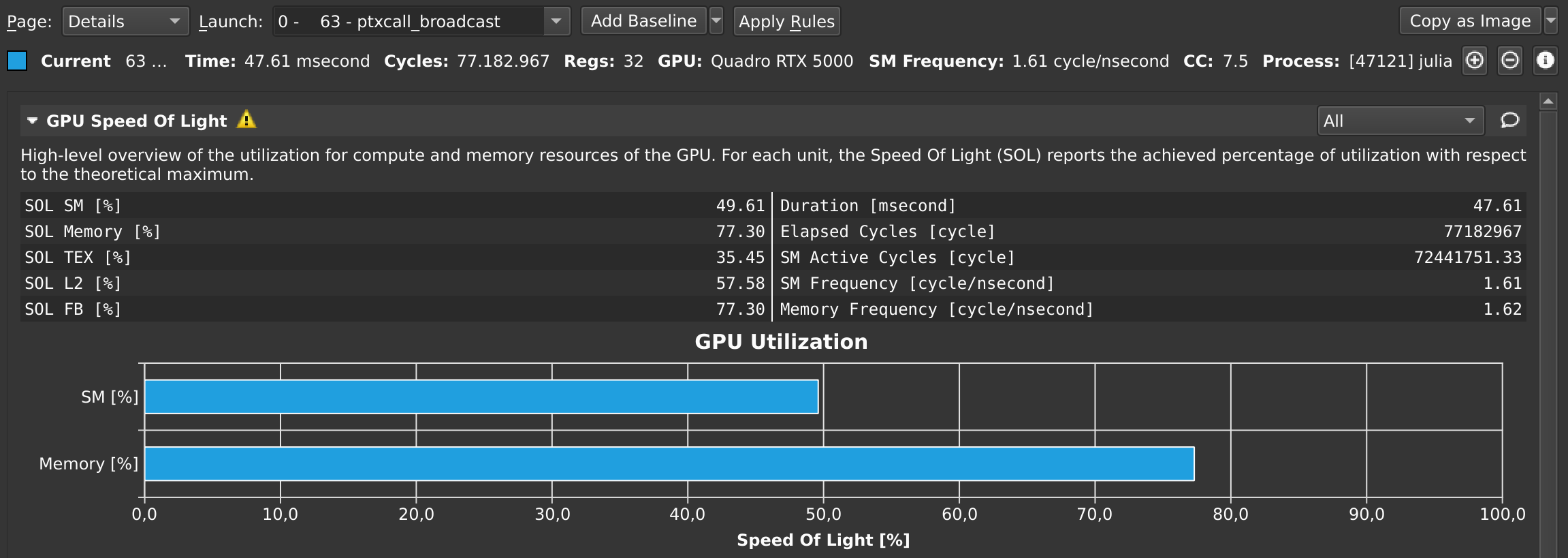1568x558 pixels.
Task: Click the 77182967 elapsed cycles value
Action: (x=1482, y=232)
